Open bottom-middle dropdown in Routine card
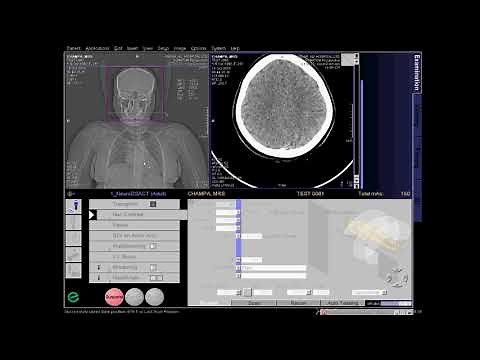This screenshot has height=360, width=480. click(309, 292)
